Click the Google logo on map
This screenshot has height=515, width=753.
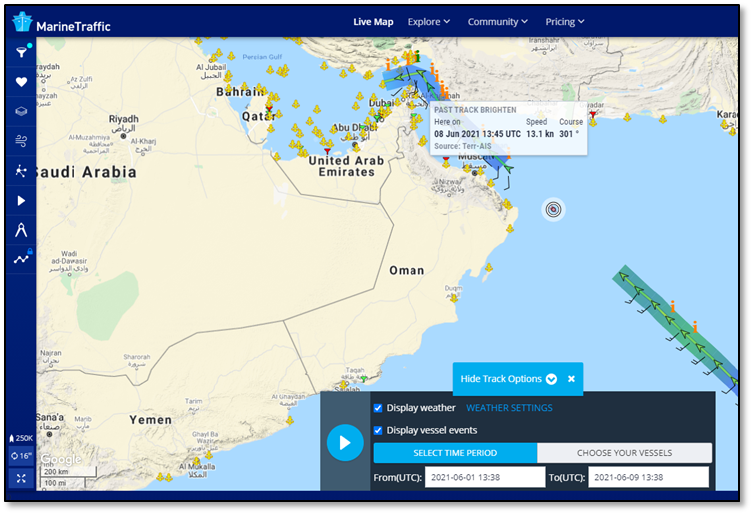point(61,460)
